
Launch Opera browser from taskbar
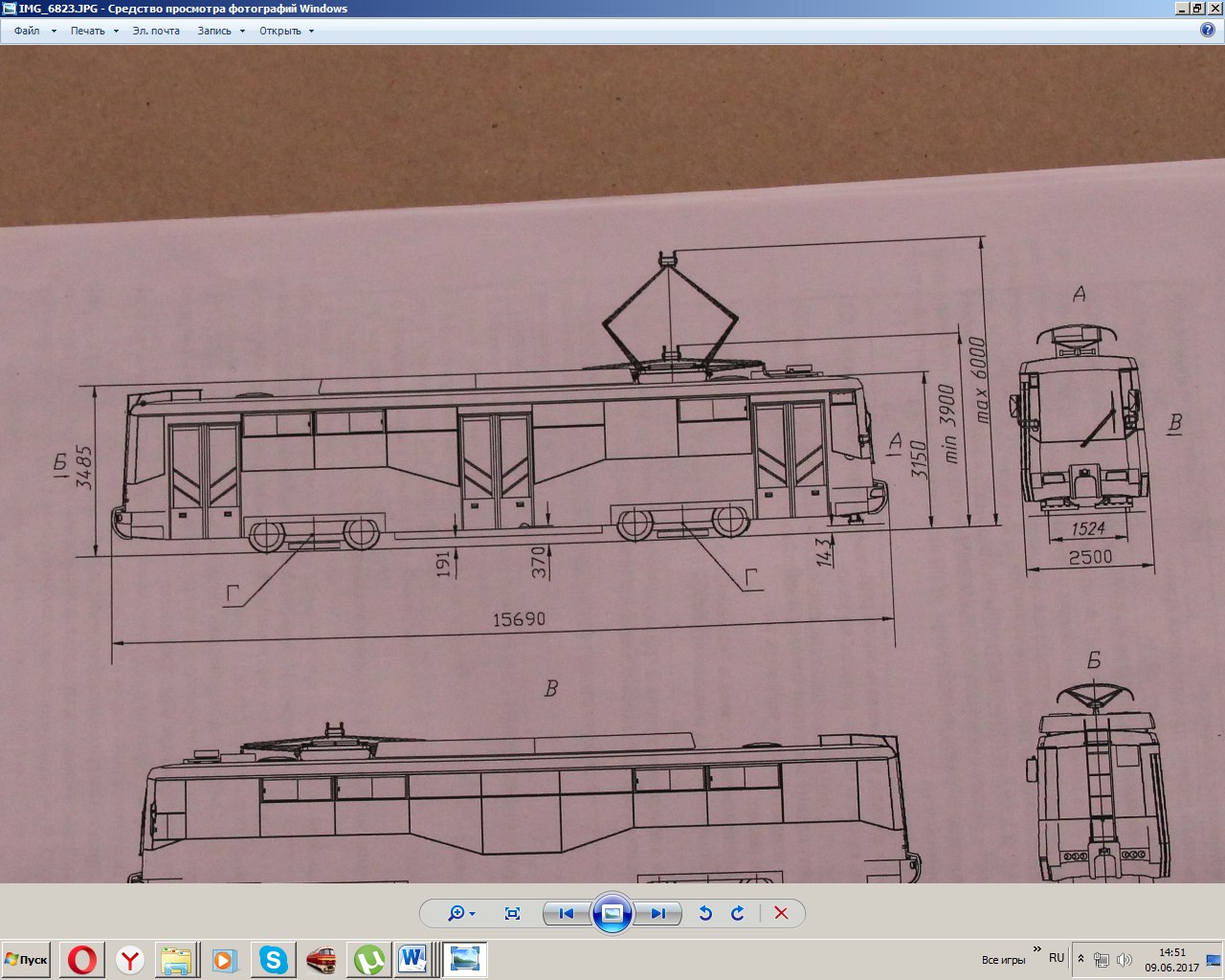[82, 959]
